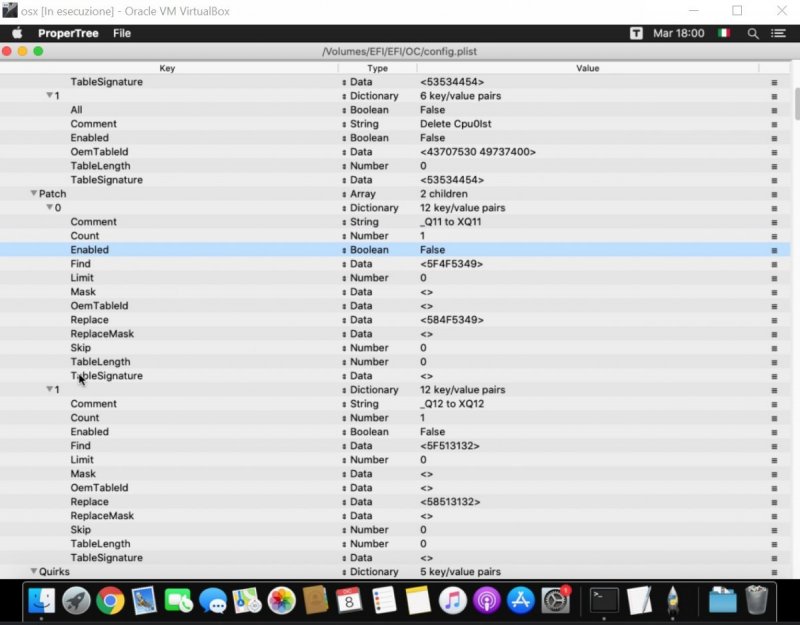This screenshot has height=625, width=800.
Task: Select the OemTableId key with value <43707530 49737400>
Action: click(x=99, y=152)
